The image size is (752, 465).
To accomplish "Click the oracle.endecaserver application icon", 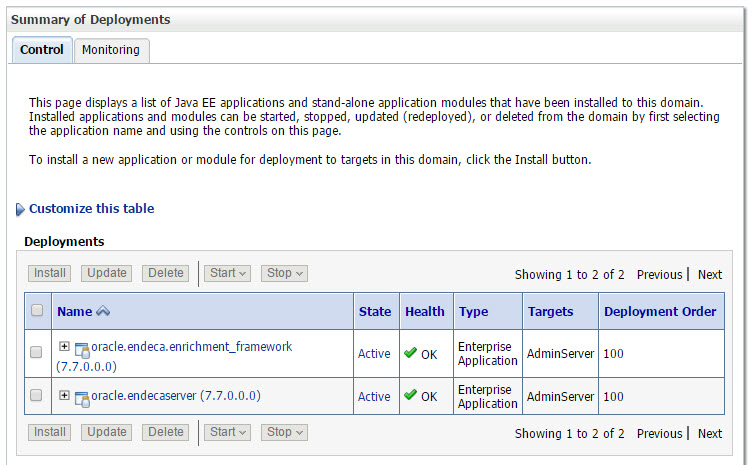I will point(82,399).
